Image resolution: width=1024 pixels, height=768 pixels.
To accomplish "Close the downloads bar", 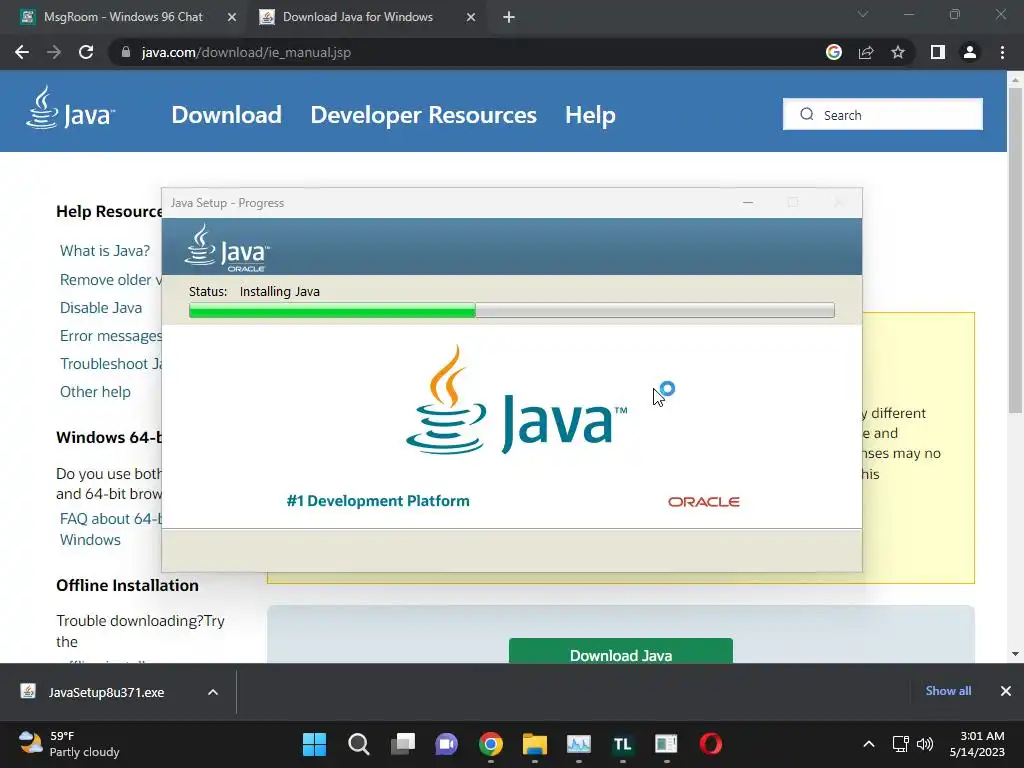I will pyautogui.click(x=1006, y=691).
